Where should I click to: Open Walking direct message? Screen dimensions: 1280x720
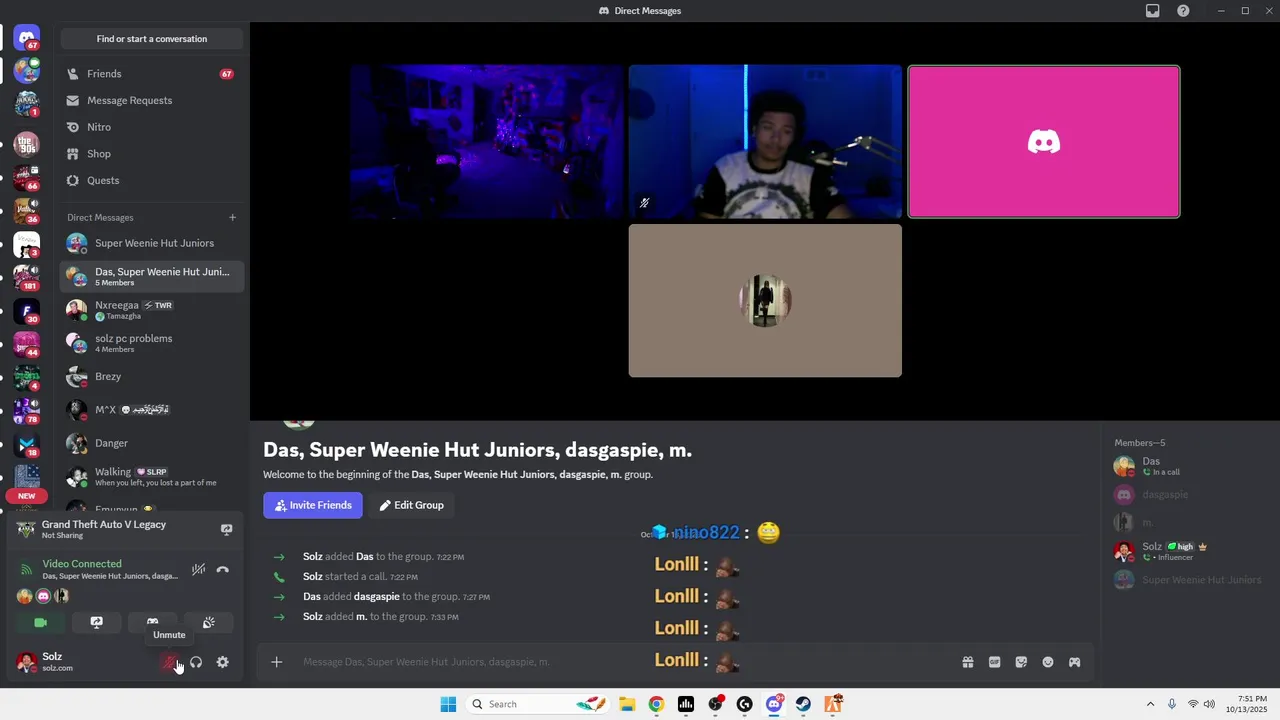[152, 476]
